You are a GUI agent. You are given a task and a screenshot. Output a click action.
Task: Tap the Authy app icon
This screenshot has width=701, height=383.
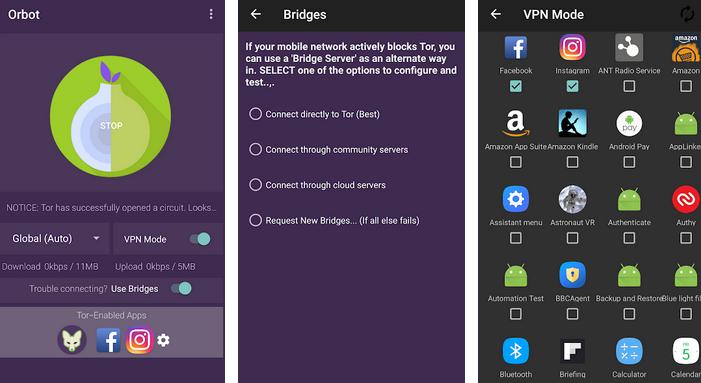click(x=685, y=199)
